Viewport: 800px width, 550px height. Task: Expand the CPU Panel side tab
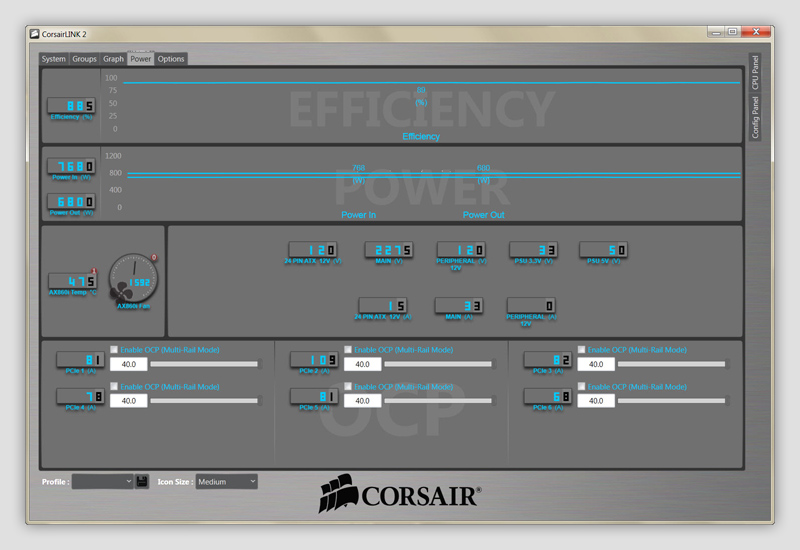tap(755, 72)
